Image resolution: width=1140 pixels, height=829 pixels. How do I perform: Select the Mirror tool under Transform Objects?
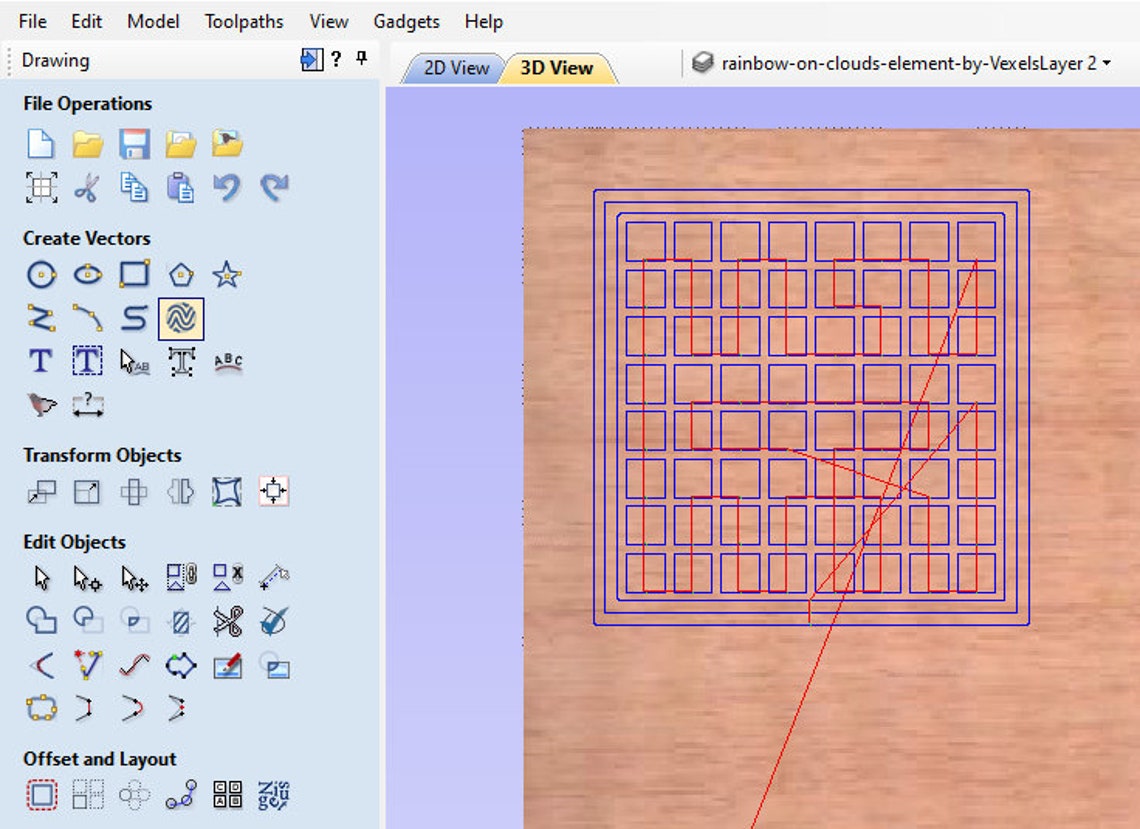(x=181, y=492)
